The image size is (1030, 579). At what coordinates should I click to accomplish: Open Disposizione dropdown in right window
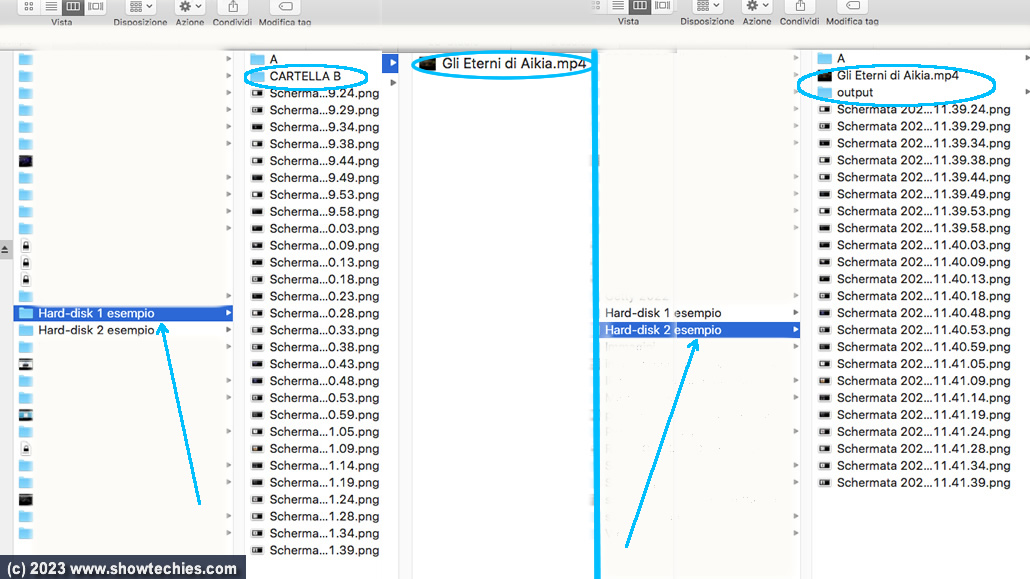click(x=707, y=6)
